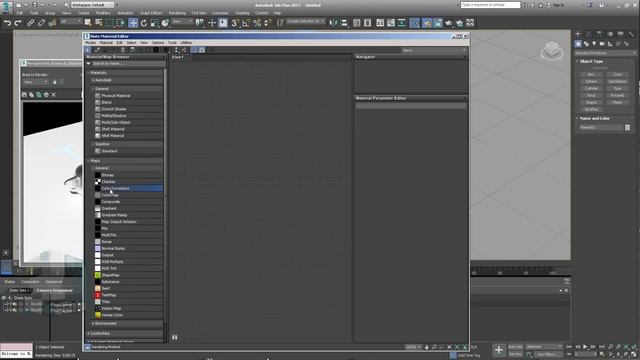Click the object color swatch in Name and Color
The image size is (640, 360).
coord(627,128)
